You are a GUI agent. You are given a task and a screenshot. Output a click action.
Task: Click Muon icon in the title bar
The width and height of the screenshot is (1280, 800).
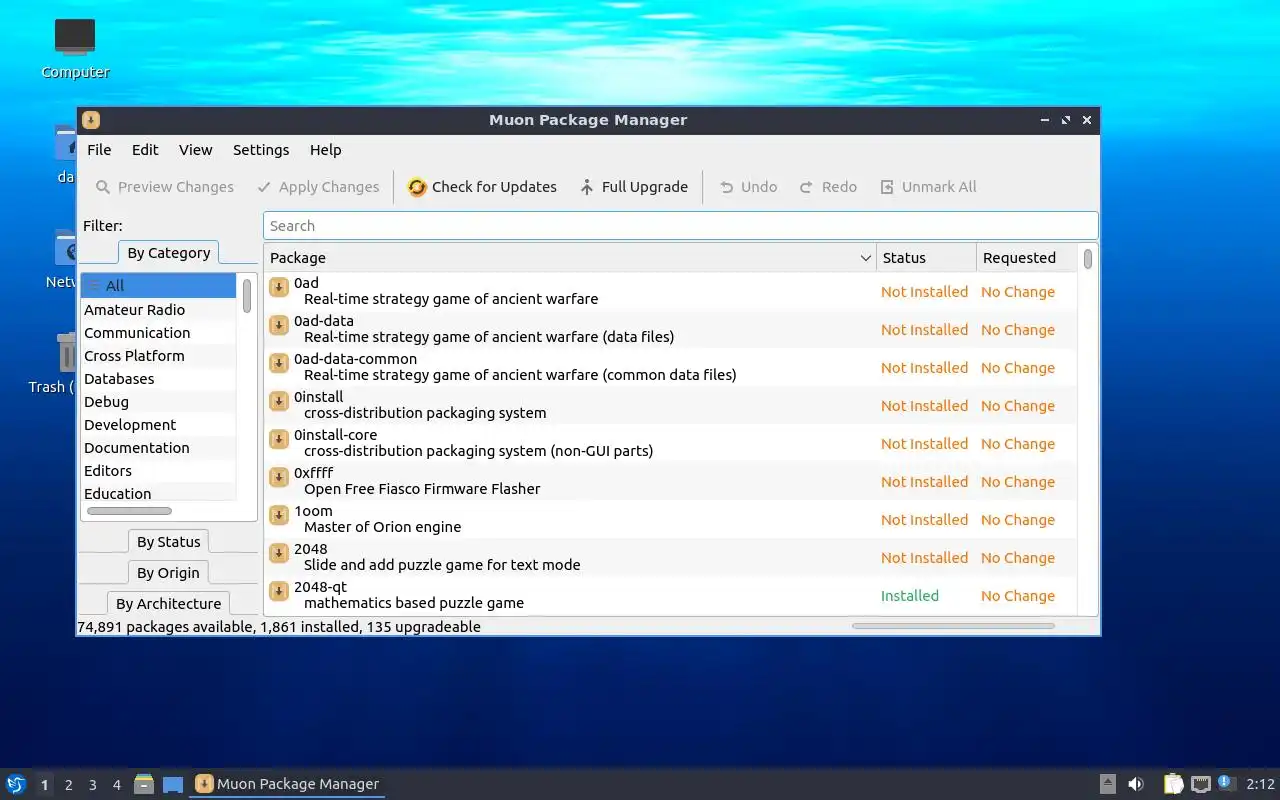pyautogui.click(x=90, y=120)
